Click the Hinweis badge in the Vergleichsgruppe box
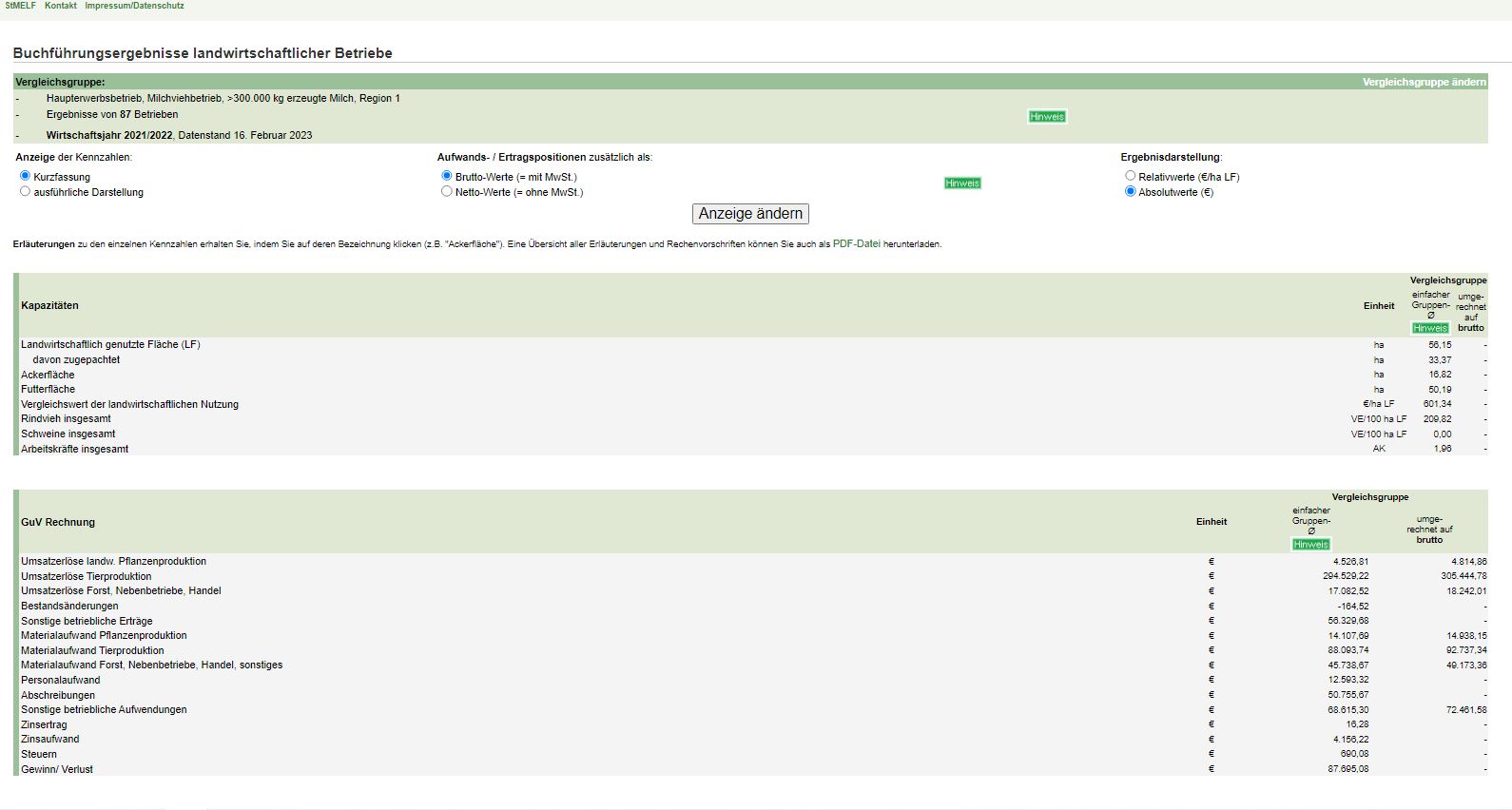This screenshot has height=810, width=1512. coord(1046,117)
